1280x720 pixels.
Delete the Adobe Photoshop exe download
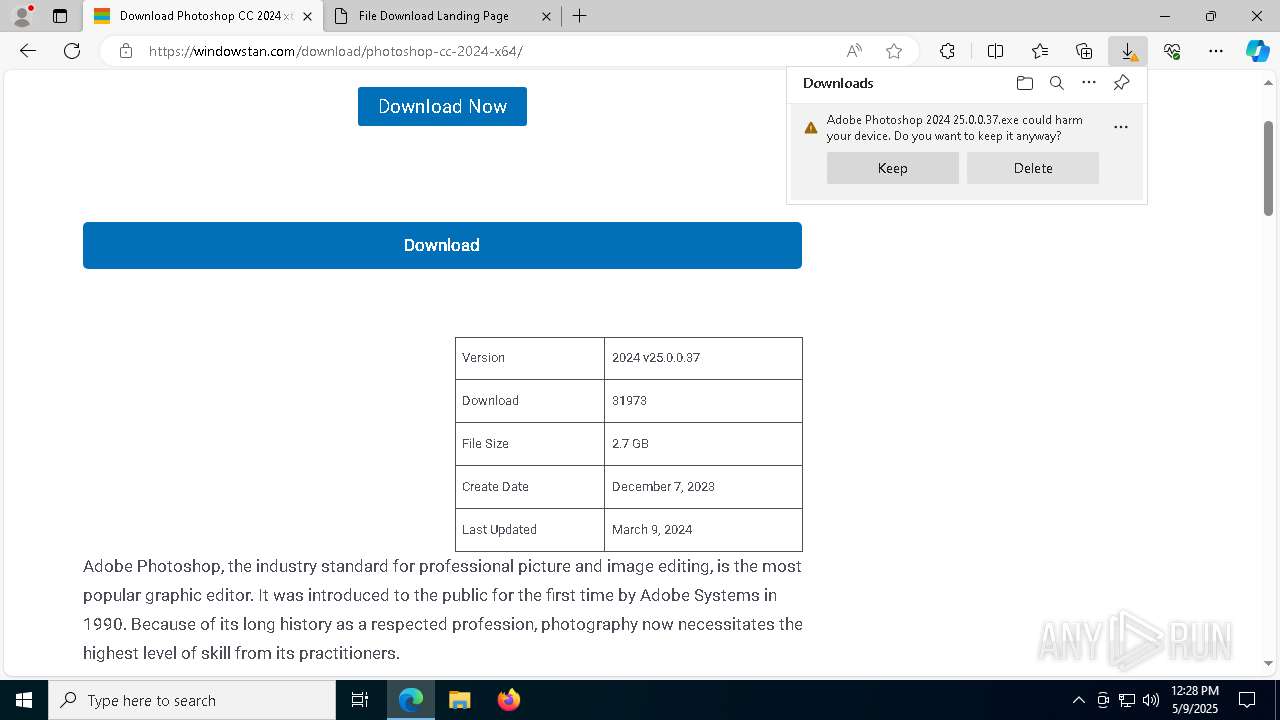(1033, 168)
